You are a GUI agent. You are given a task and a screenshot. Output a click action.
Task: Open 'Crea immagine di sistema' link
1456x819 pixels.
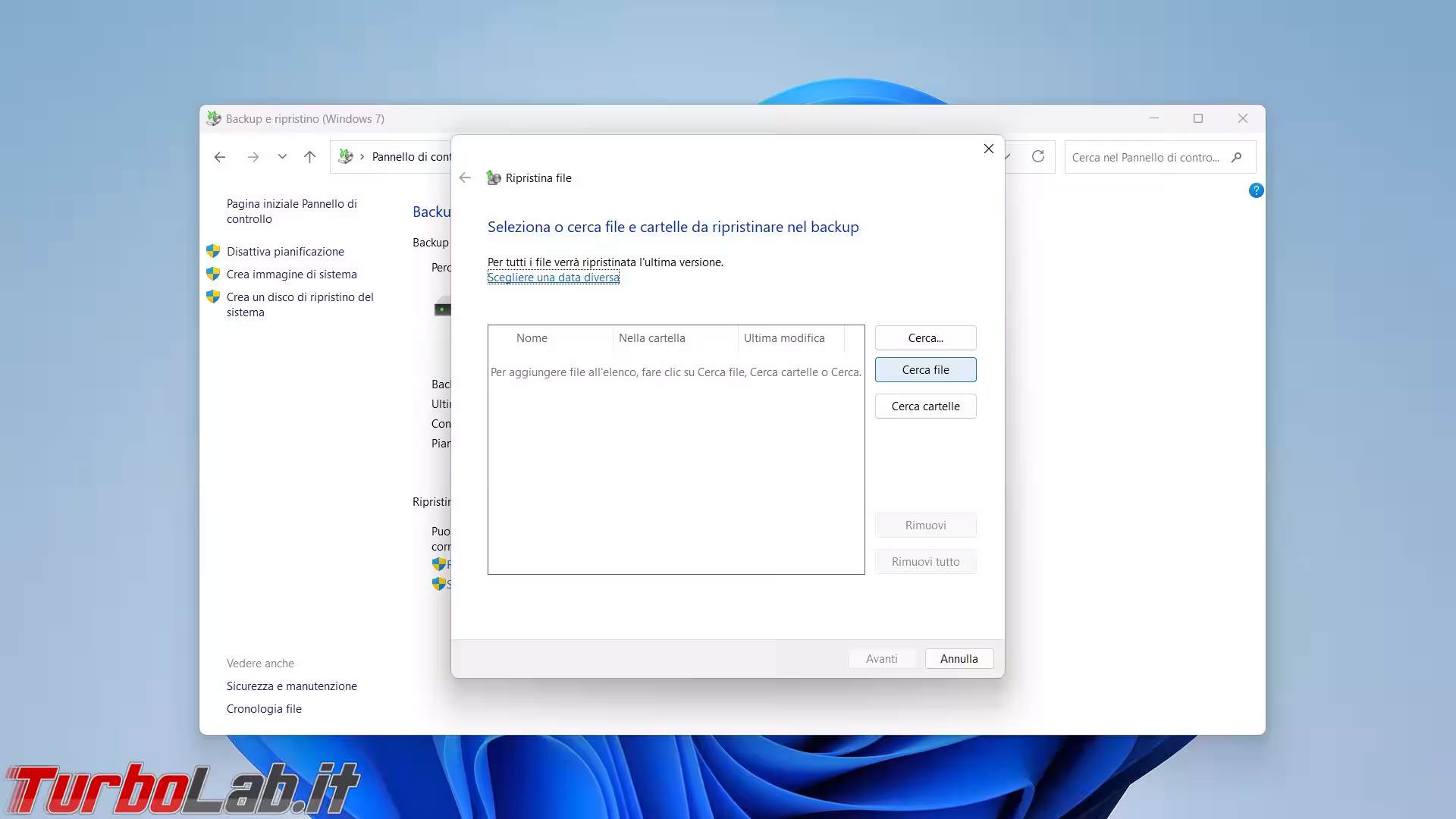coord(291,275)
